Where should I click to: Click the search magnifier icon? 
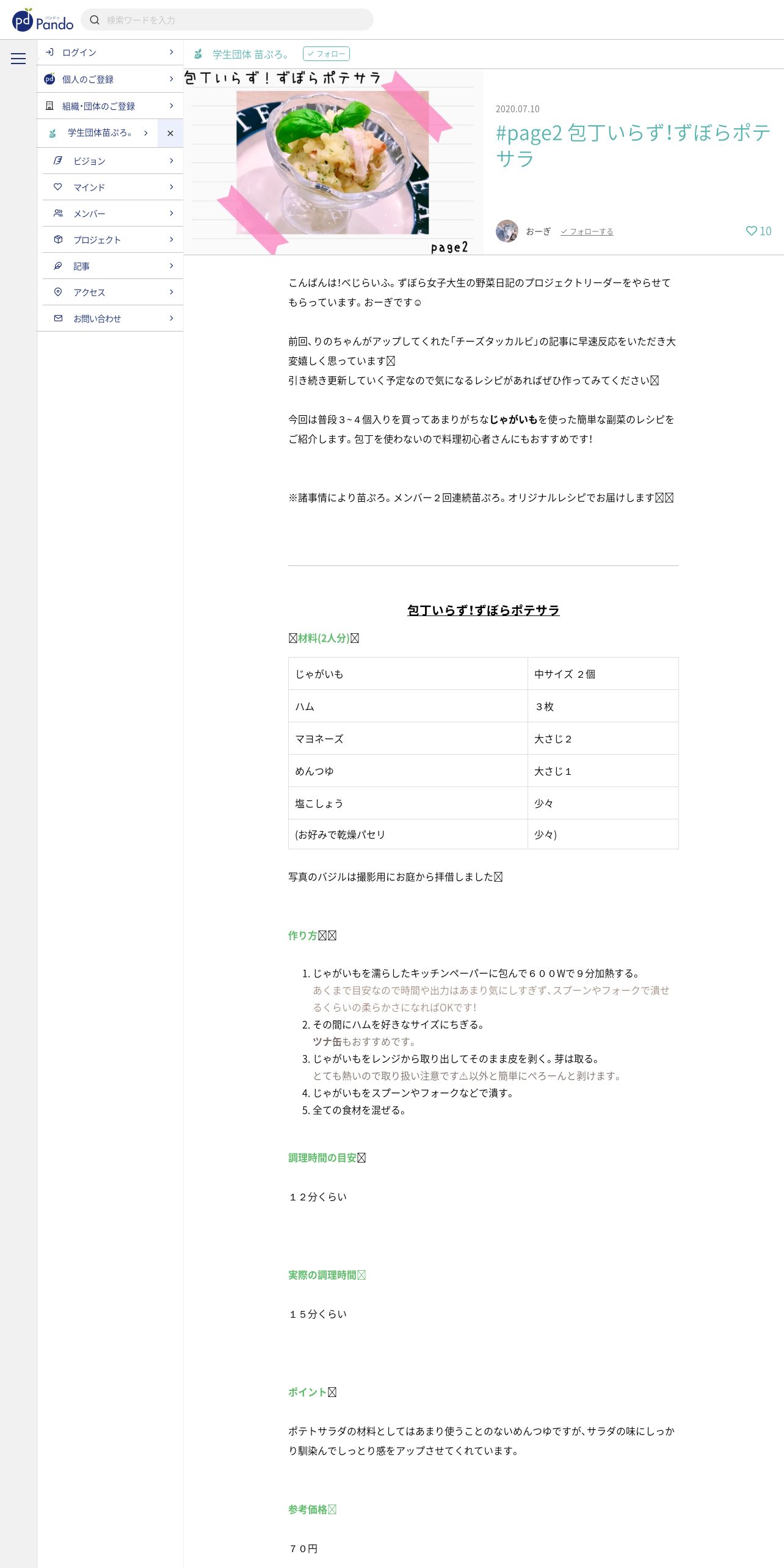point(95,20)
